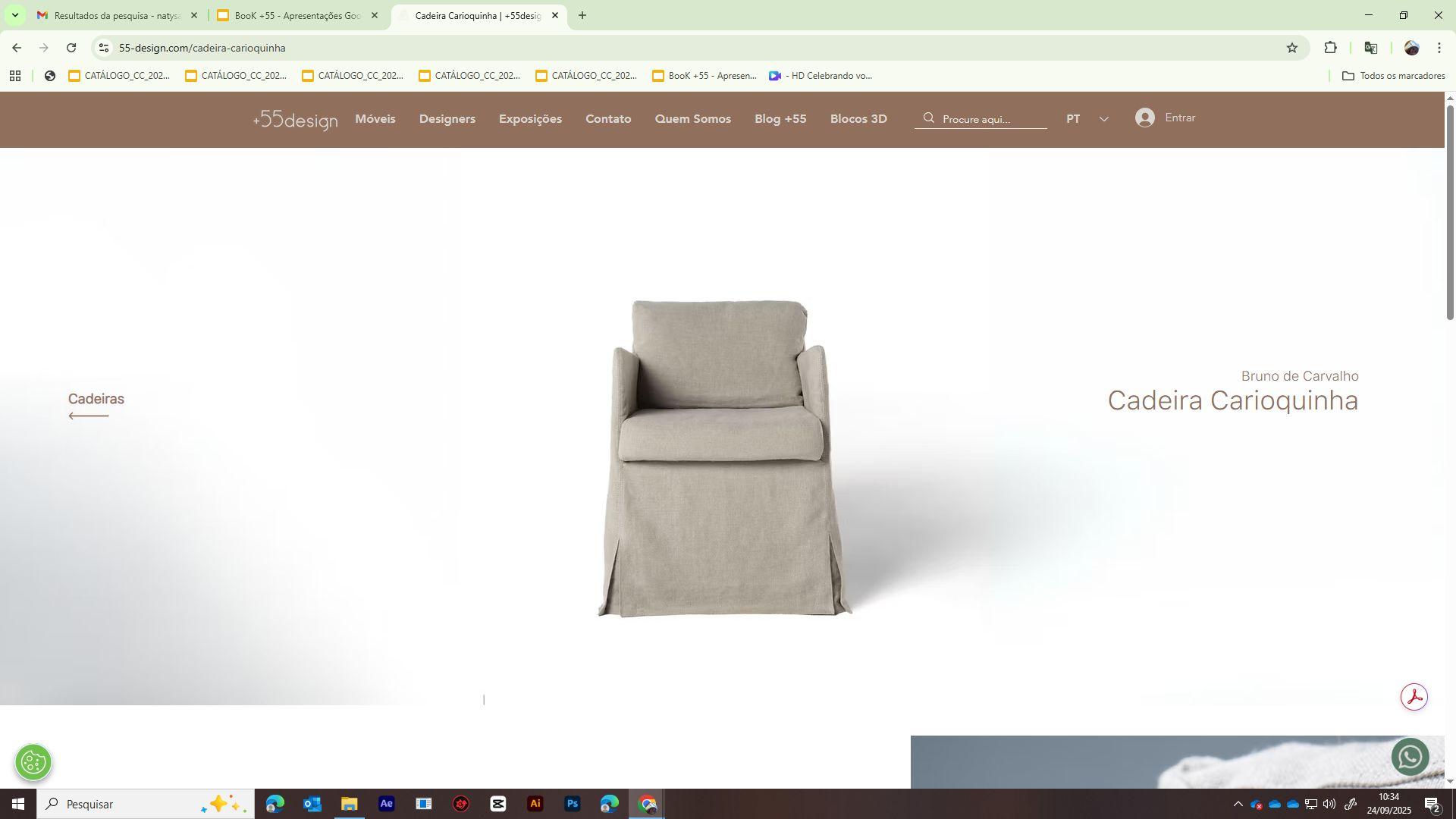The height and width of the screenshot is (819, 1456).
Task: Open the Todos os marcadores bookmarks folder
Action: tap(1393, 76)
